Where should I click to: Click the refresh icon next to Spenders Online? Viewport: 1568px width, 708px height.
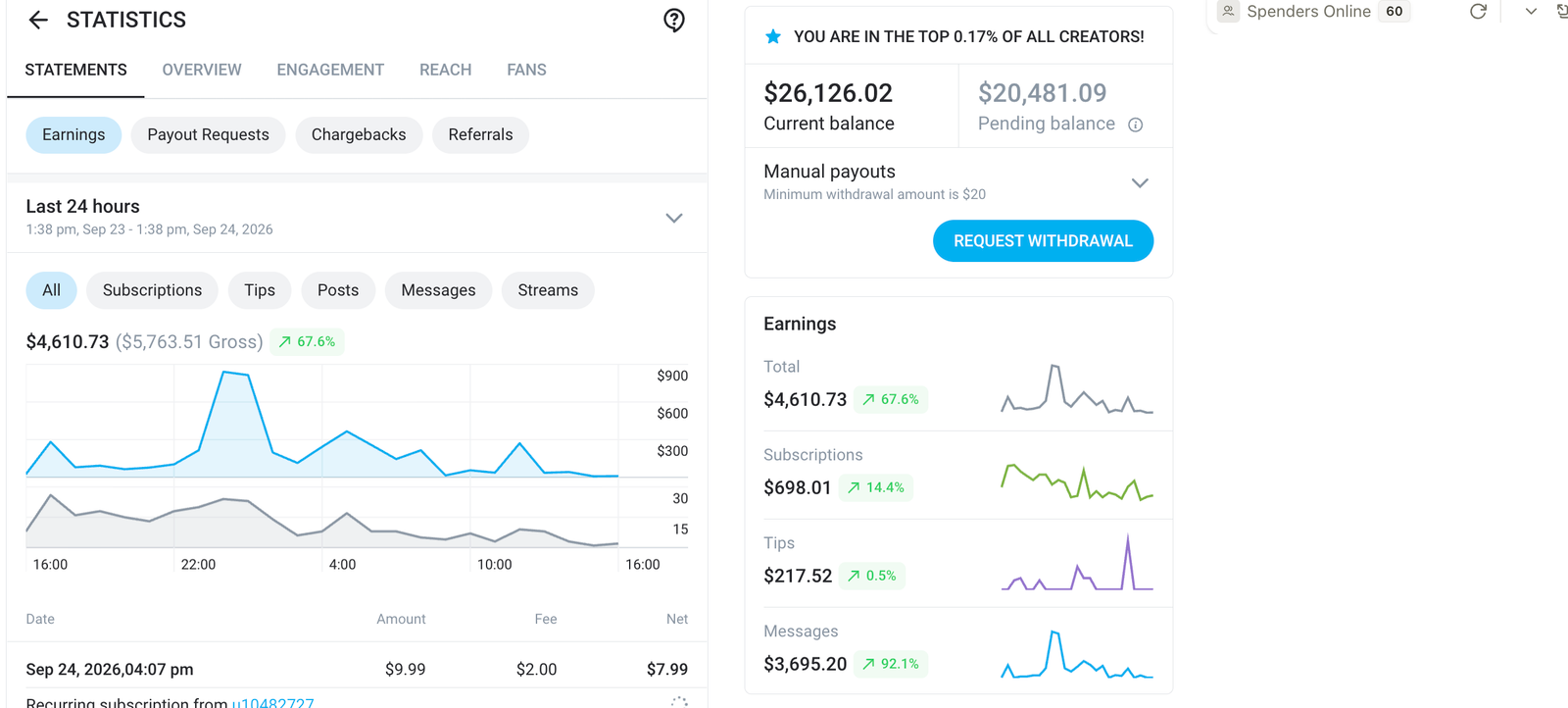(x=1478, y=12)
